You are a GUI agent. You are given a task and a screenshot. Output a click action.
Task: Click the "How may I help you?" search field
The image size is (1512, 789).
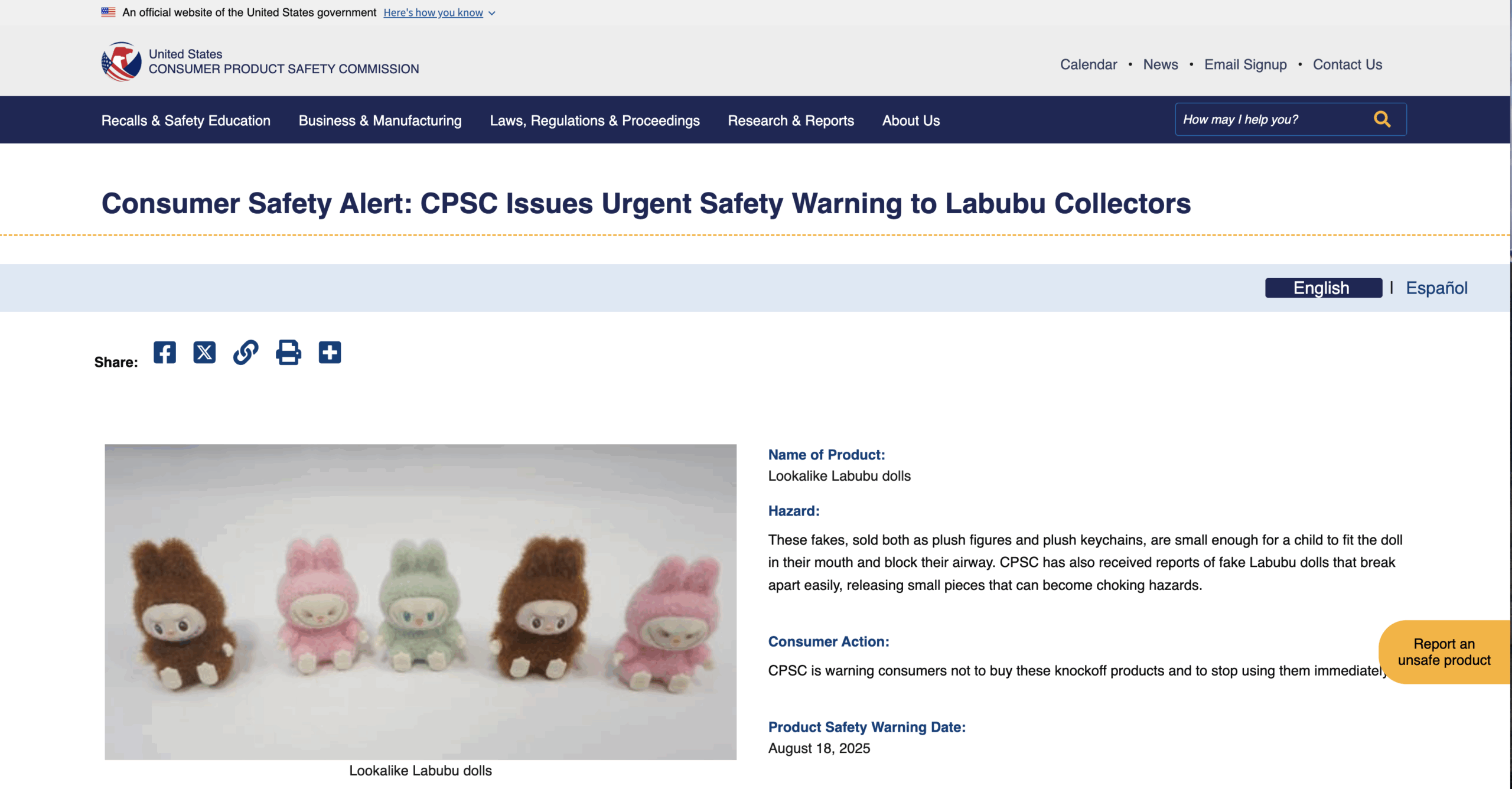pos(1270,120)
